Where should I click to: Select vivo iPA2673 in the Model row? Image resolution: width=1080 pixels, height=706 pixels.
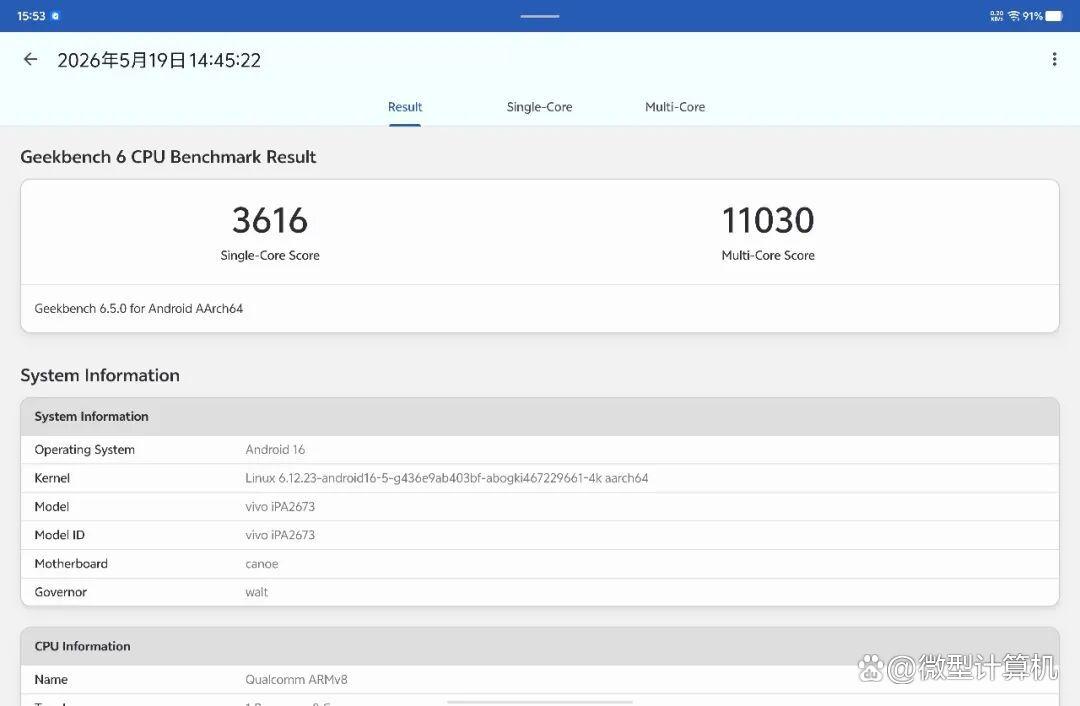coord(280,507)
